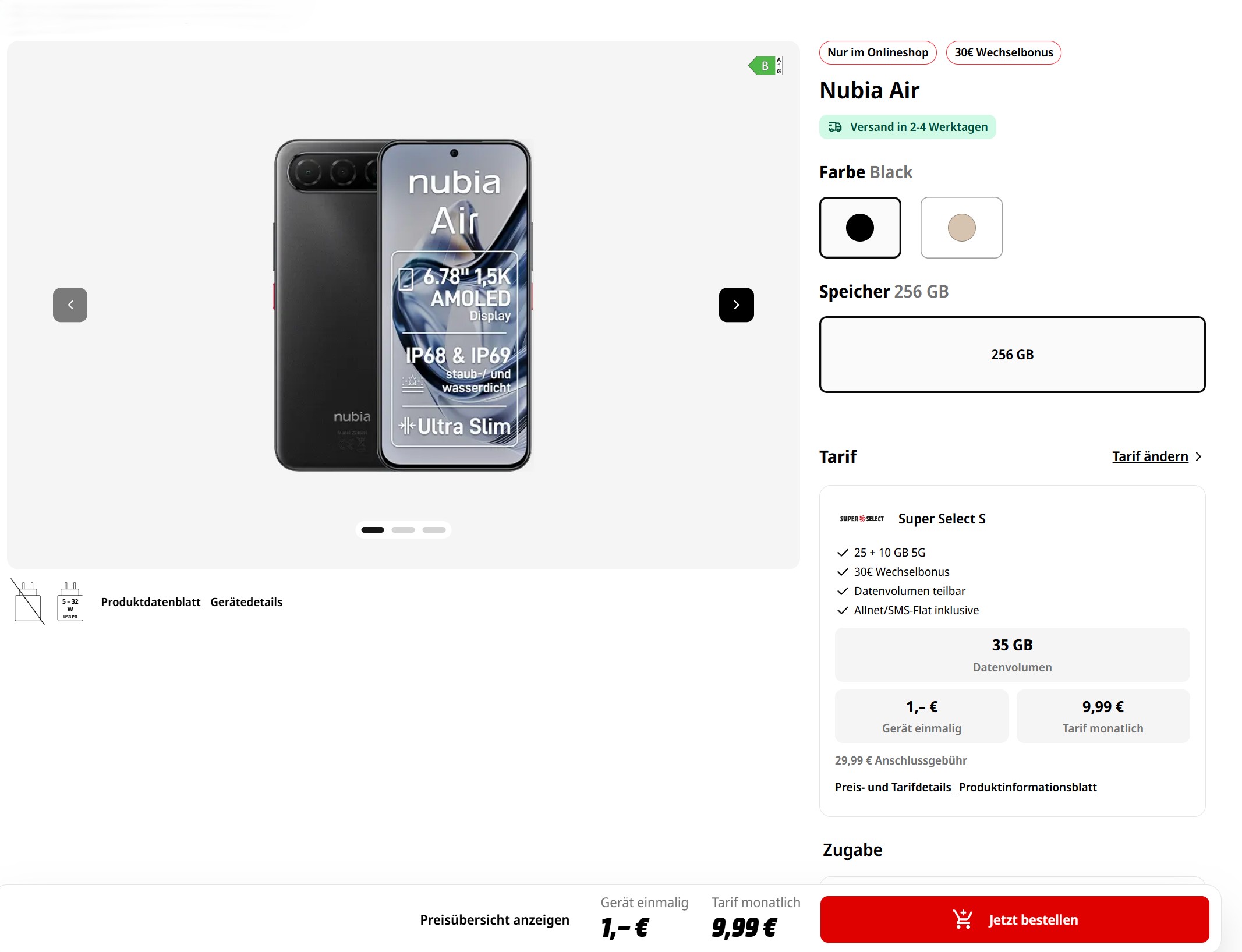Click the next image arrow button
Screen dimensions: 1242x952
[x=736, y=305]
